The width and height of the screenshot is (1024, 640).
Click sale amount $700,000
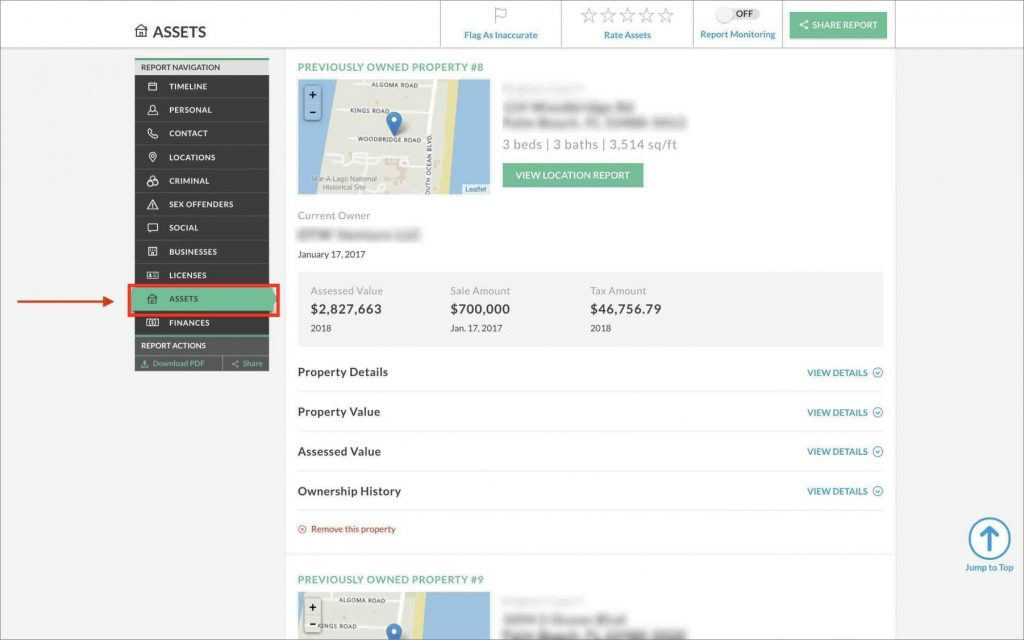click(x=480, y=310)
